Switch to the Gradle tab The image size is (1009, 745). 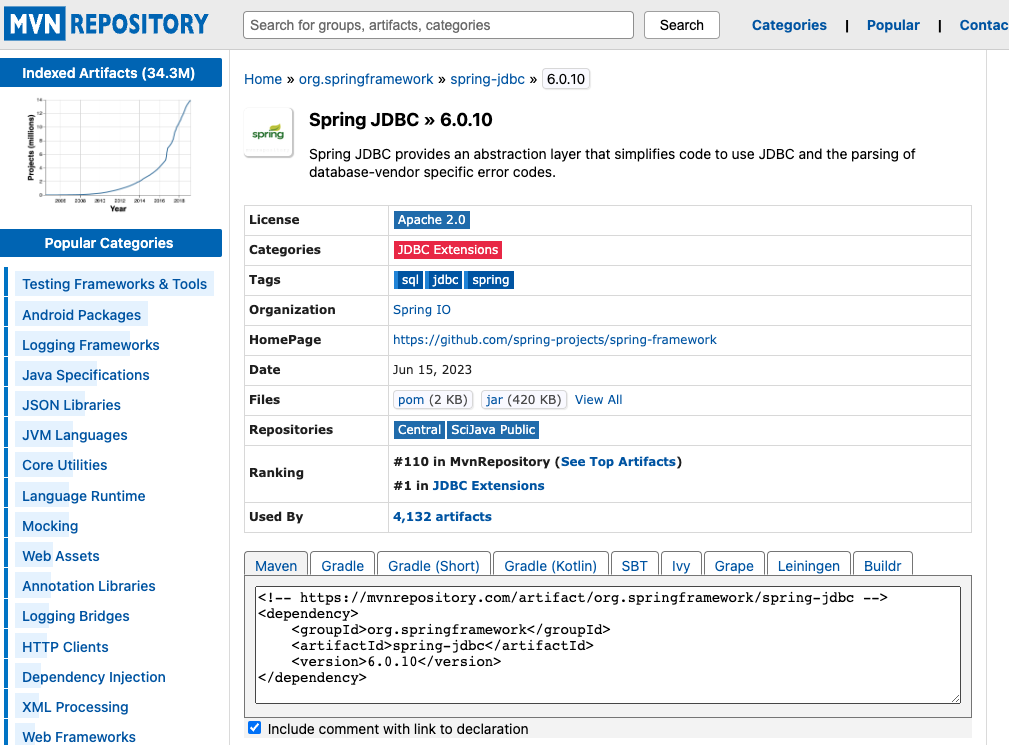coord(342,565)
